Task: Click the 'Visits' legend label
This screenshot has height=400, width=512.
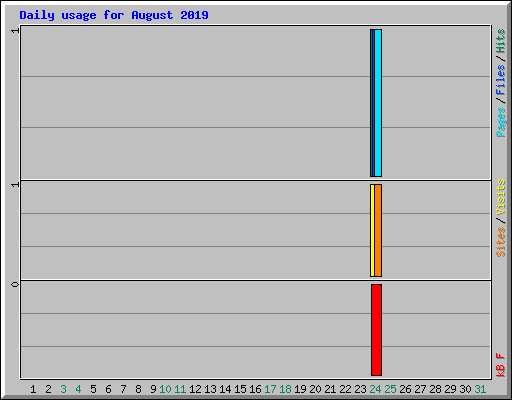Action: click(501, 197)
